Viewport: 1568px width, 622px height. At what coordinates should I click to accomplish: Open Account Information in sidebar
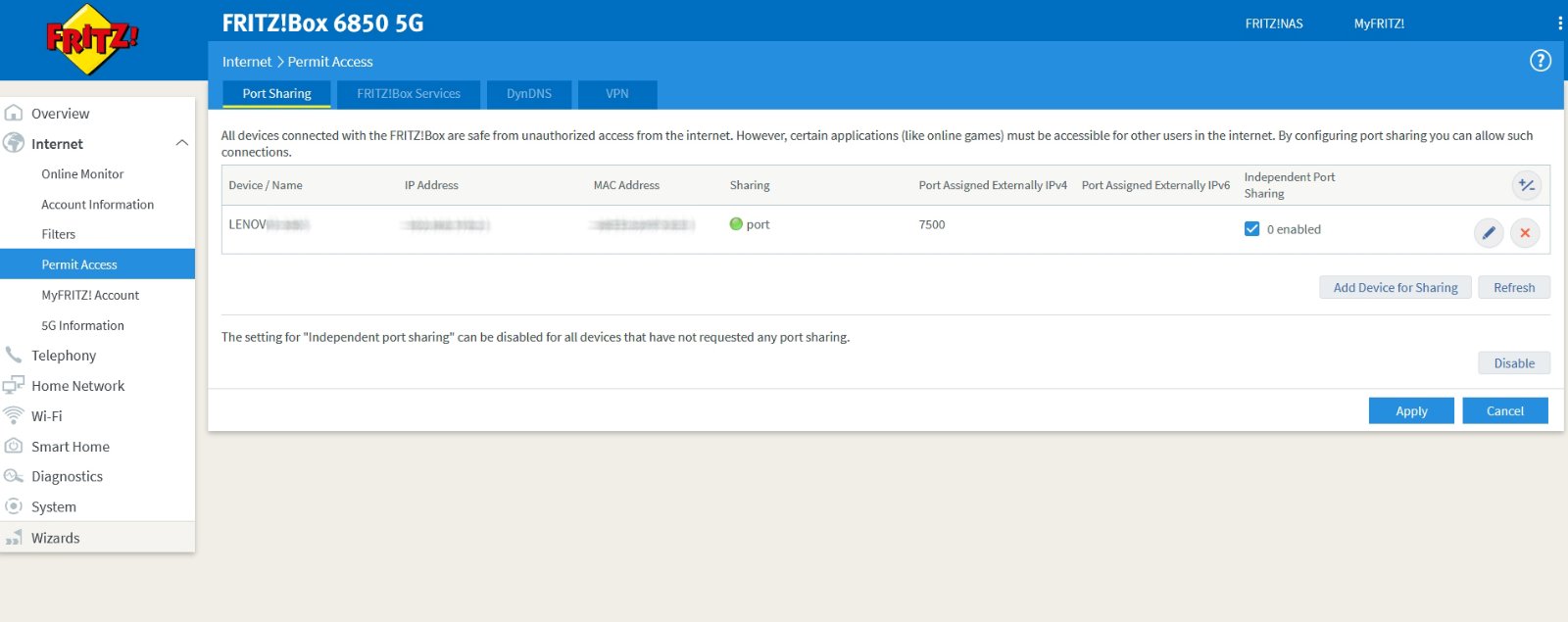pos(97,205)
